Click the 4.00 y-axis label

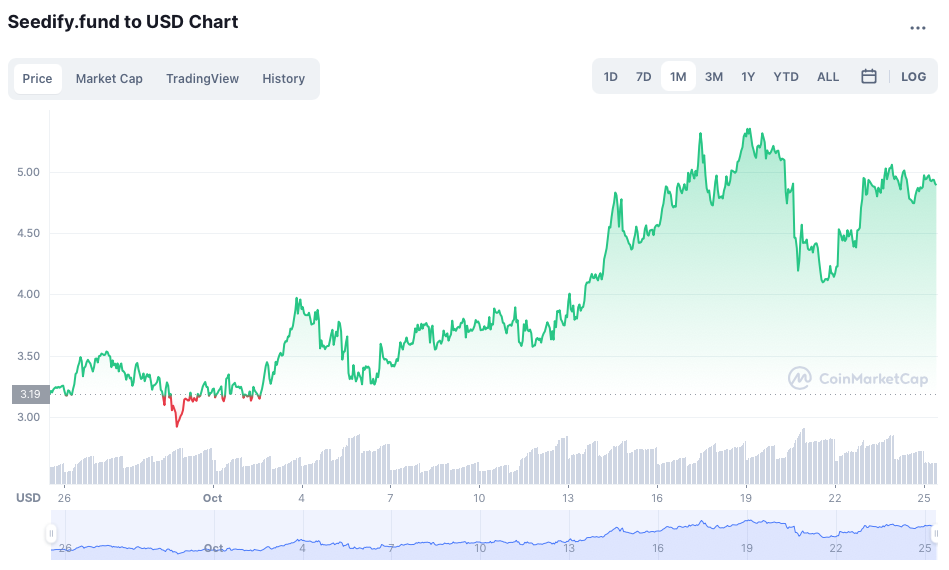(28, 294)
